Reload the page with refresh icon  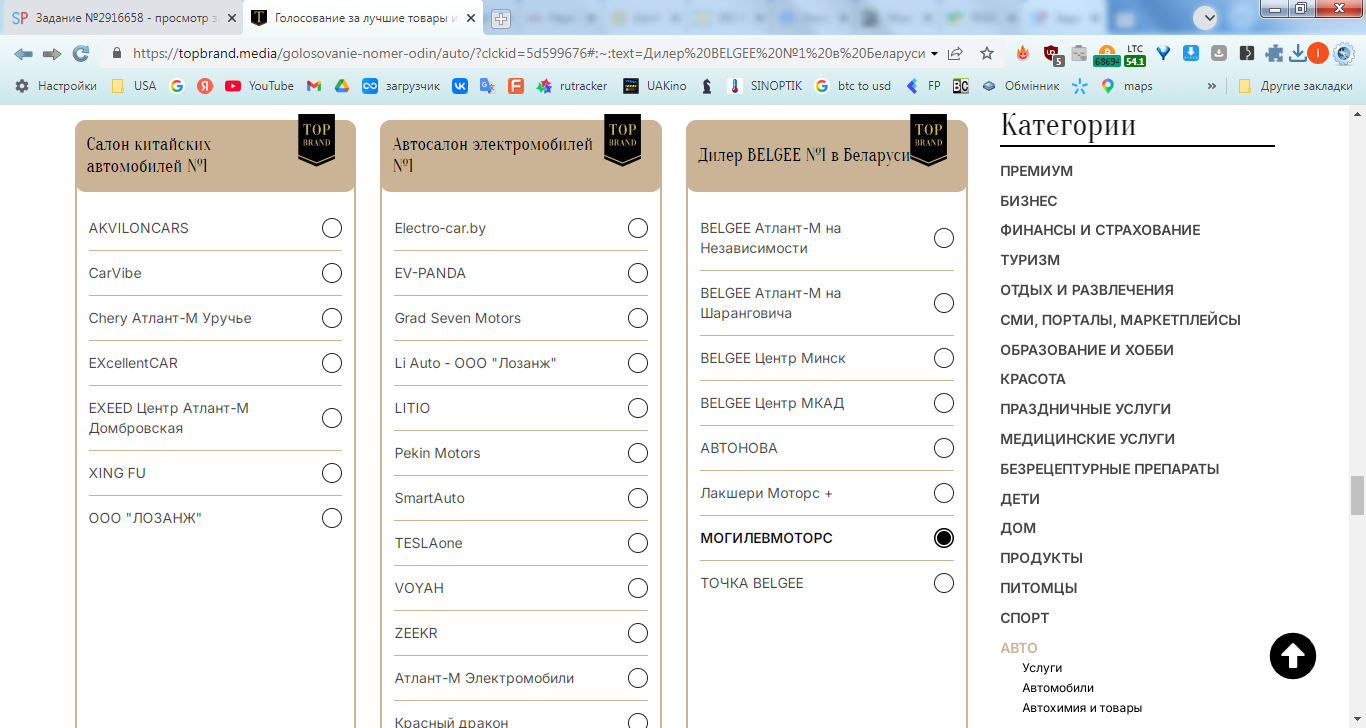[x=81, y=54]
